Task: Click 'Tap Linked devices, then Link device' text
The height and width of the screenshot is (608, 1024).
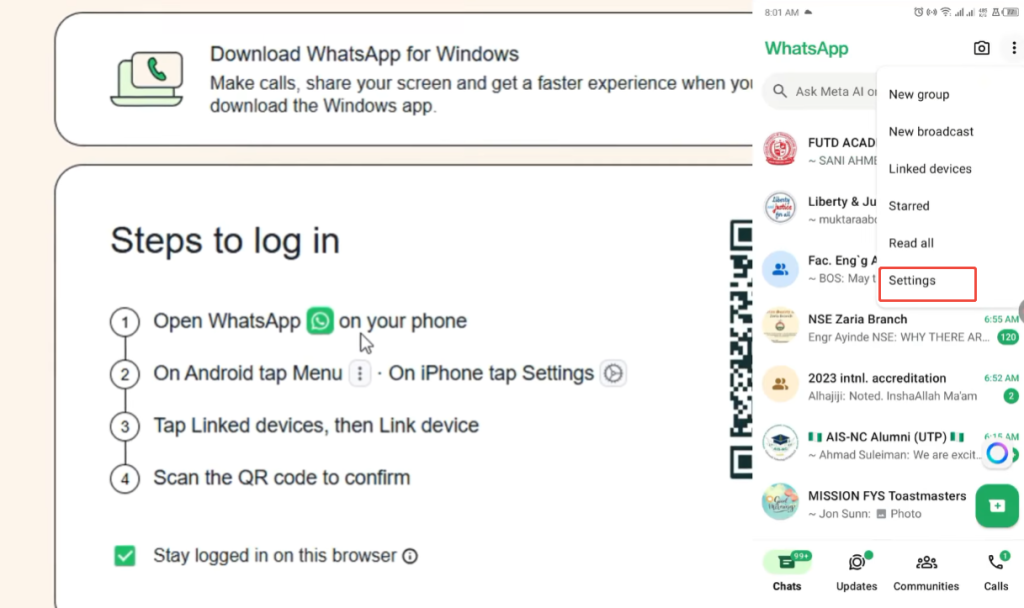Action: (316, 425)
